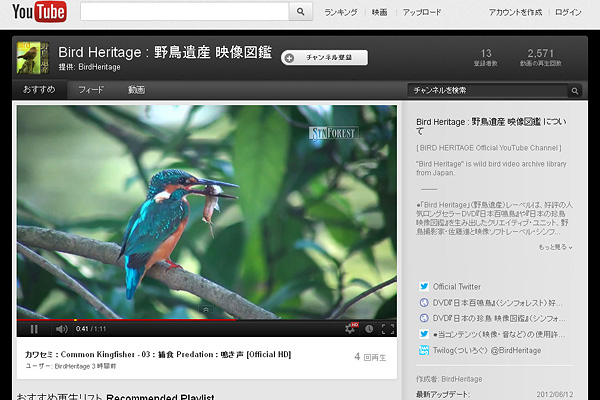The height and width of the screenshot is (400, 600).
Task: Enter fullscreen video mode
Action: 388,328
